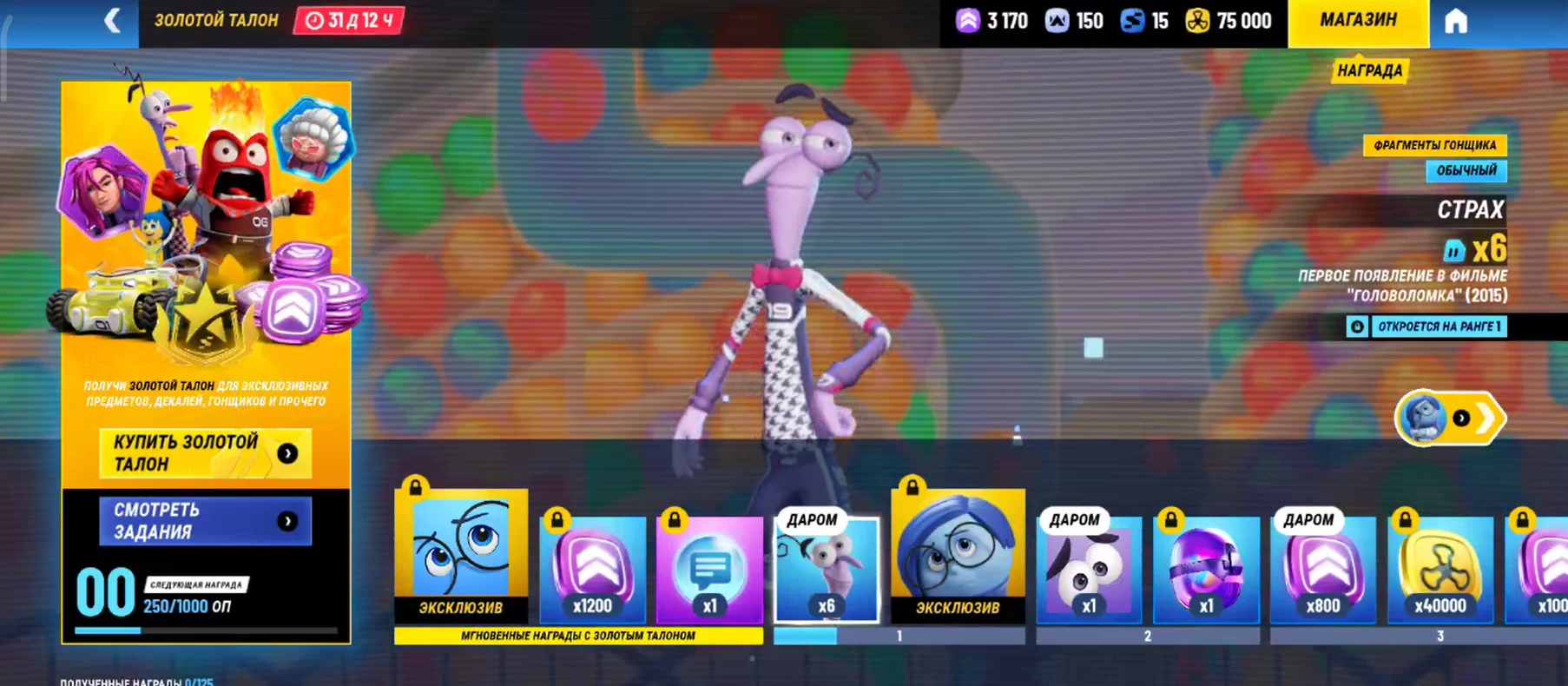Select the free Fear x6 reward tile

[x=826, y=569]
